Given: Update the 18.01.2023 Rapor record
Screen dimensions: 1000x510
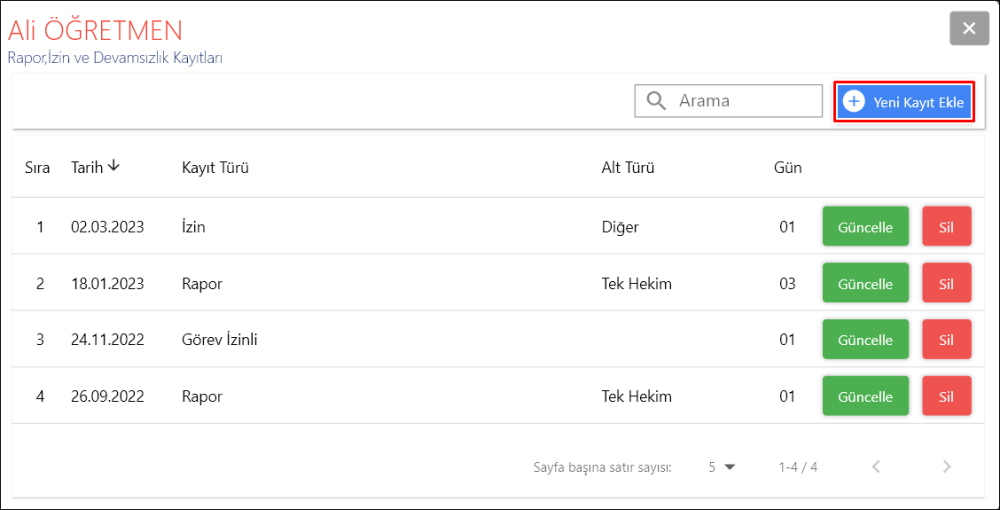Looking at the screenshot, I should [x=865, y=284].
